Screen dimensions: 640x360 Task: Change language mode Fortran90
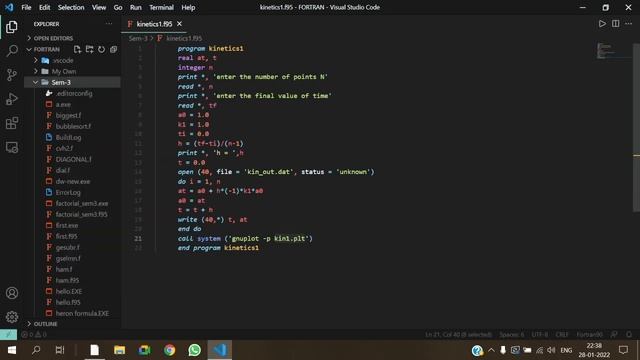coord(589,335)
